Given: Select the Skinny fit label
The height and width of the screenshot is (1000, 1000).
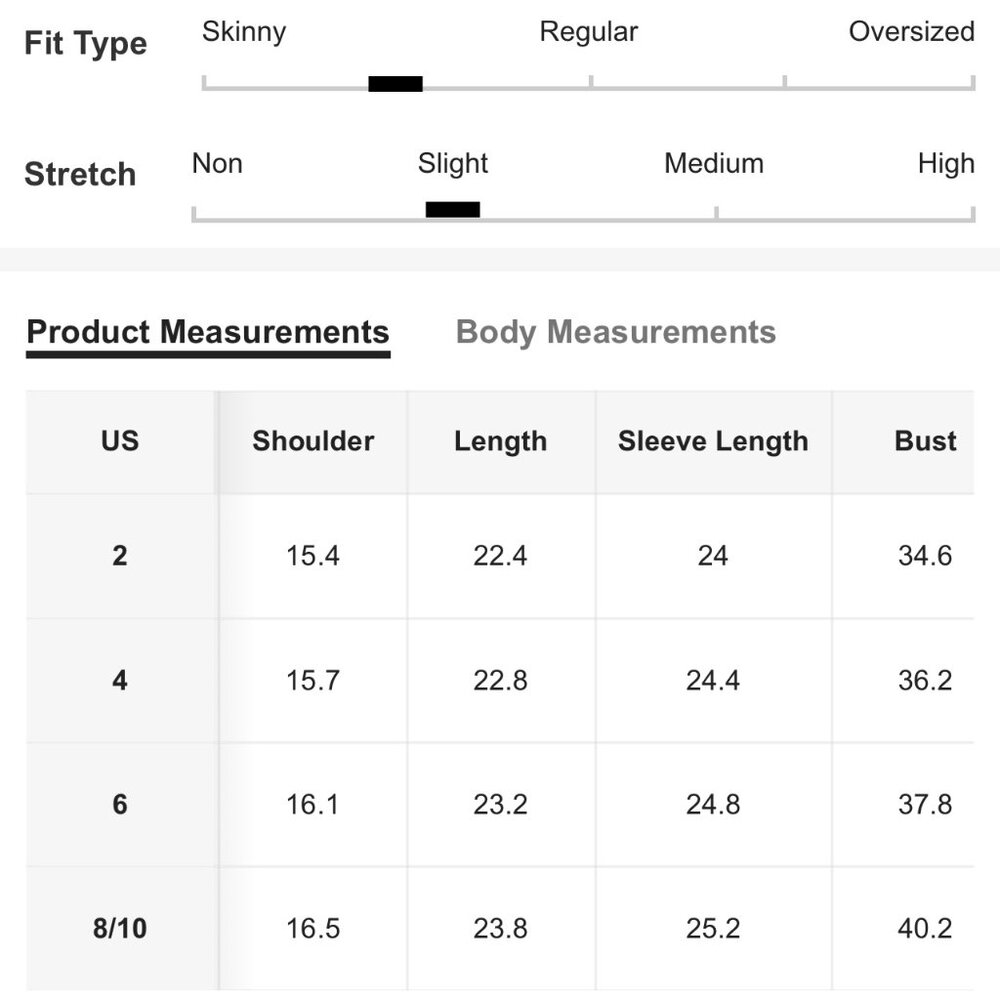Looking at the screenshot, I should pos(244,32).
